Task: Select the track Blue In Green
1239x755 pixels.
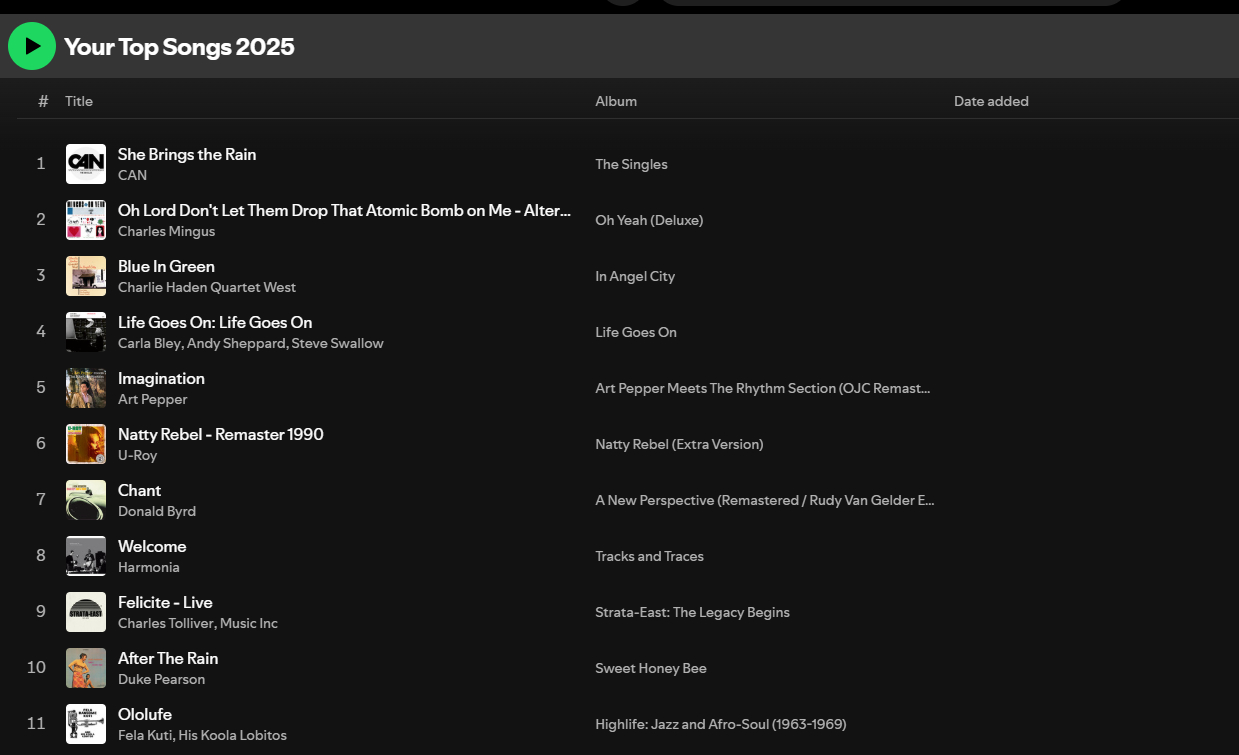Action: pos(166,266)
